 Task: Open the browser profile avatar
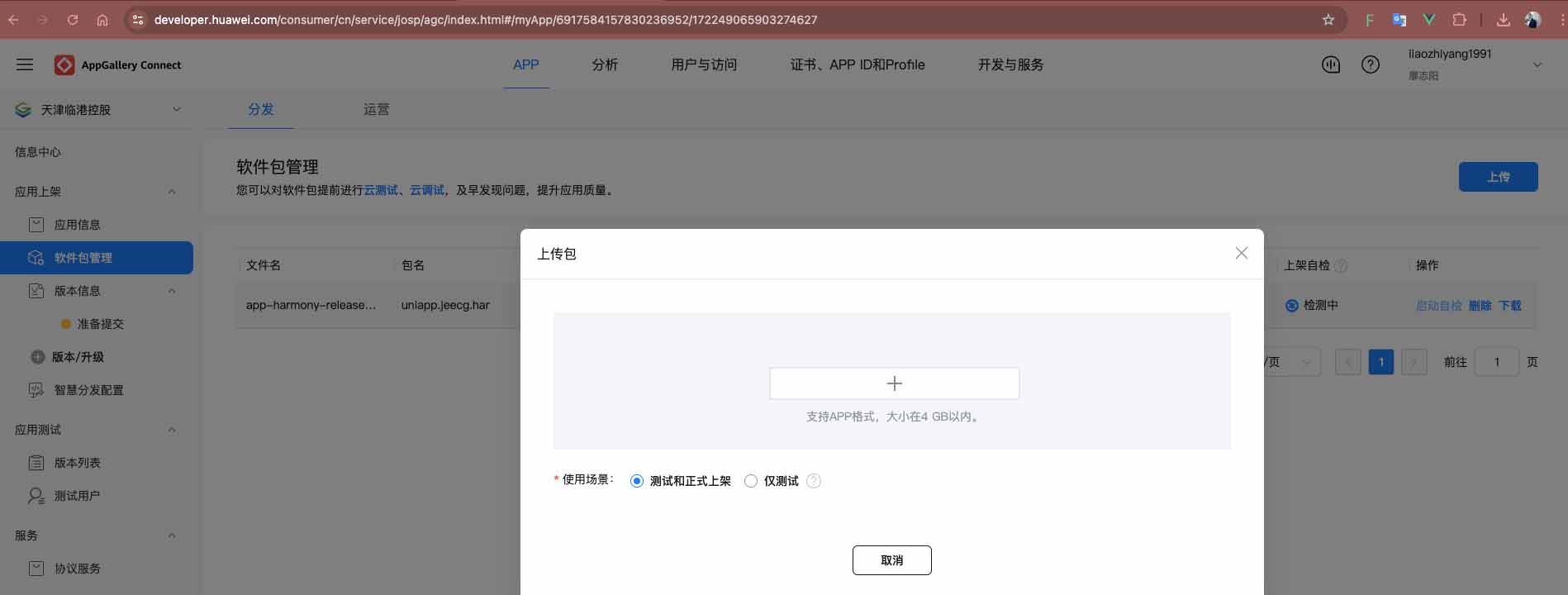(1532, 20)
